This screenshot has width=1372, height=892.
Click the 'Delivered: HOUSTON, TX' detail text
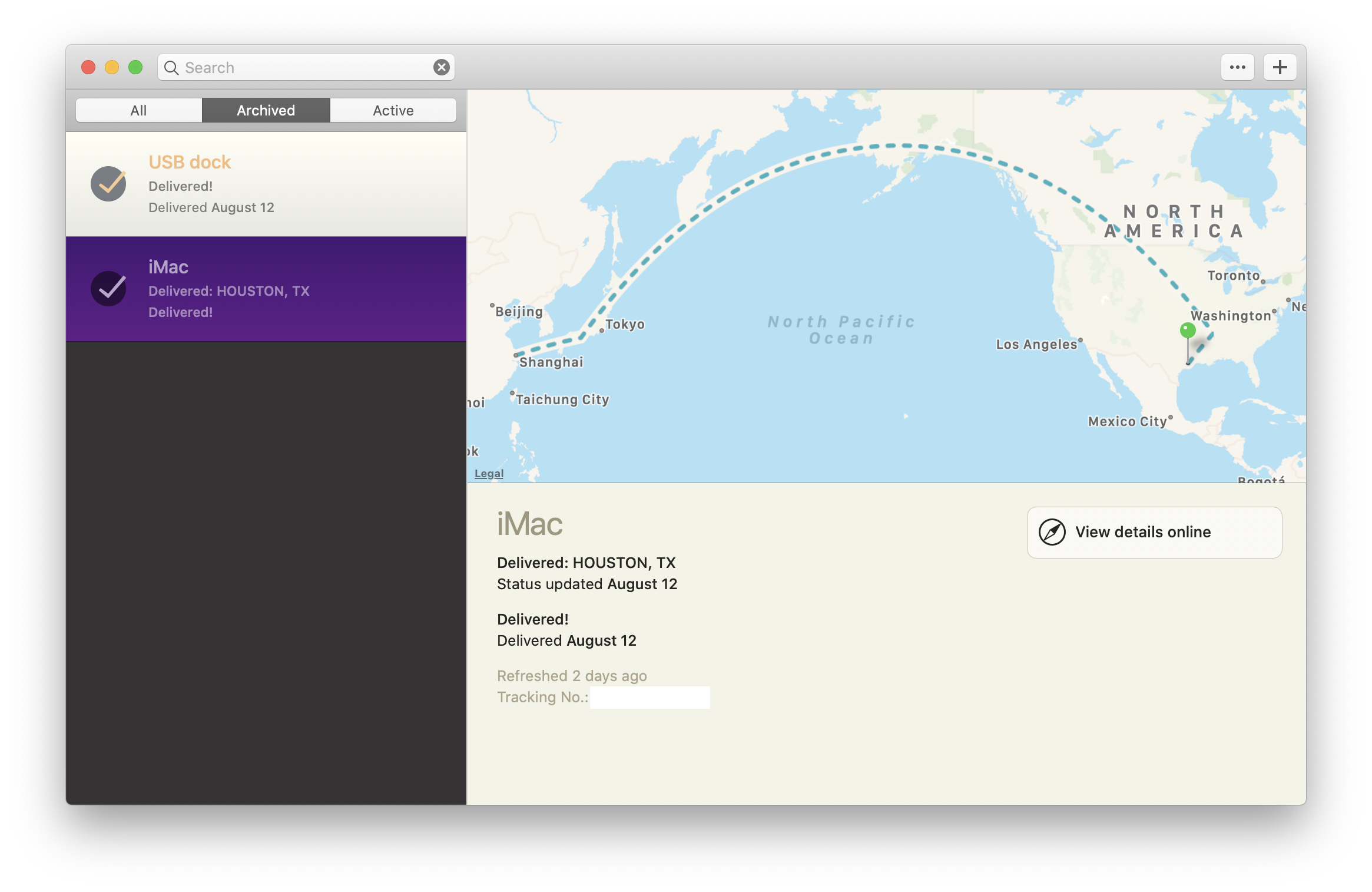(x=586, y=563)
